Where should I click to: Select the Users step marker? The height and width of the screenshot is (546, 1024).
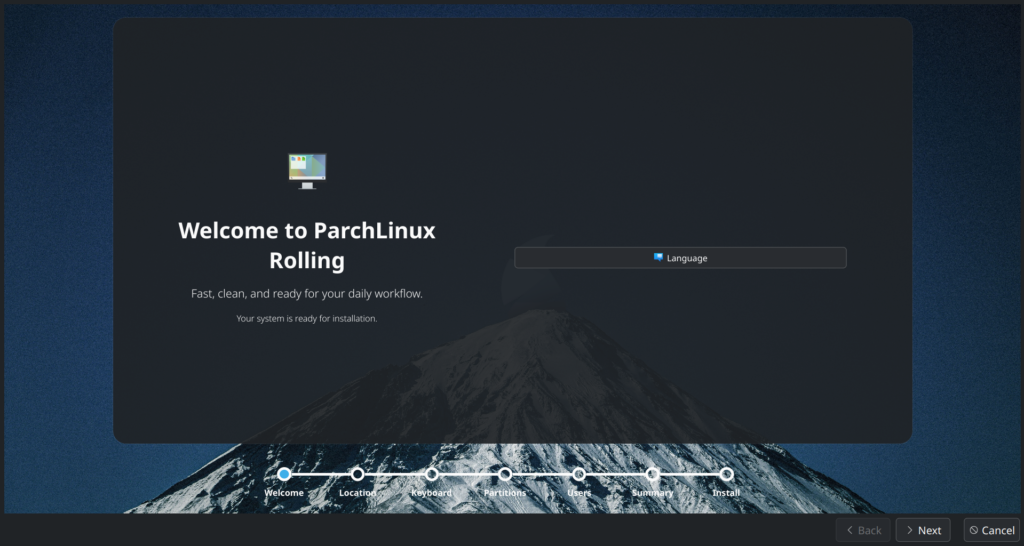click(x=579, y=474)
